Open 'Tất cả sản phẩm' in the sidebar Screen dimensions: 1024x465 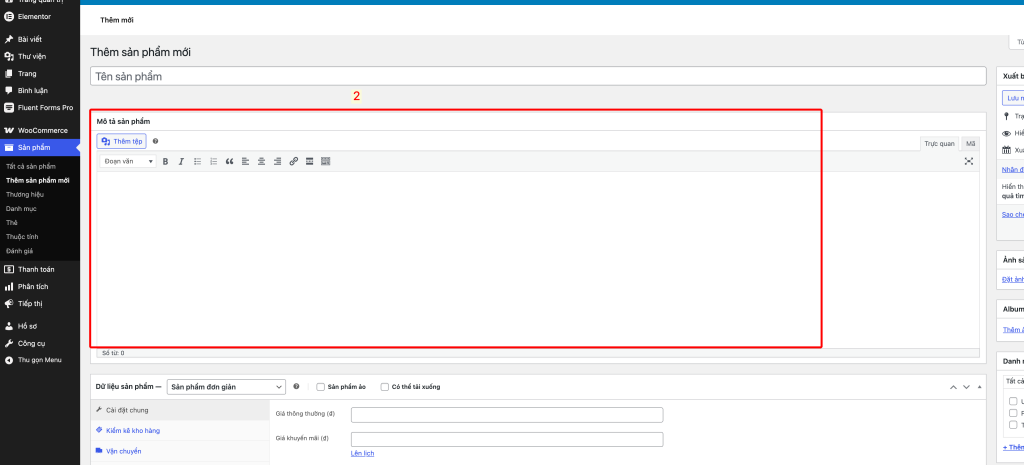pos(30,166)
